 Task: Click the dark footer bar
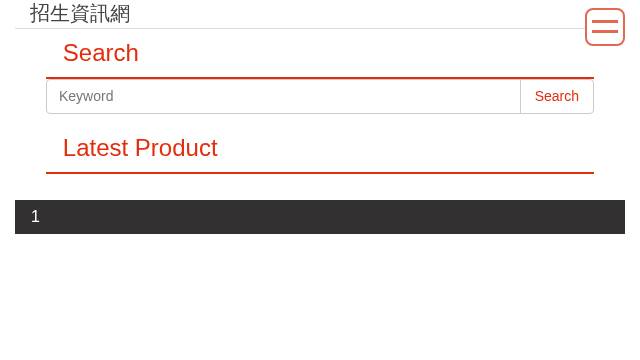(320, 217)
